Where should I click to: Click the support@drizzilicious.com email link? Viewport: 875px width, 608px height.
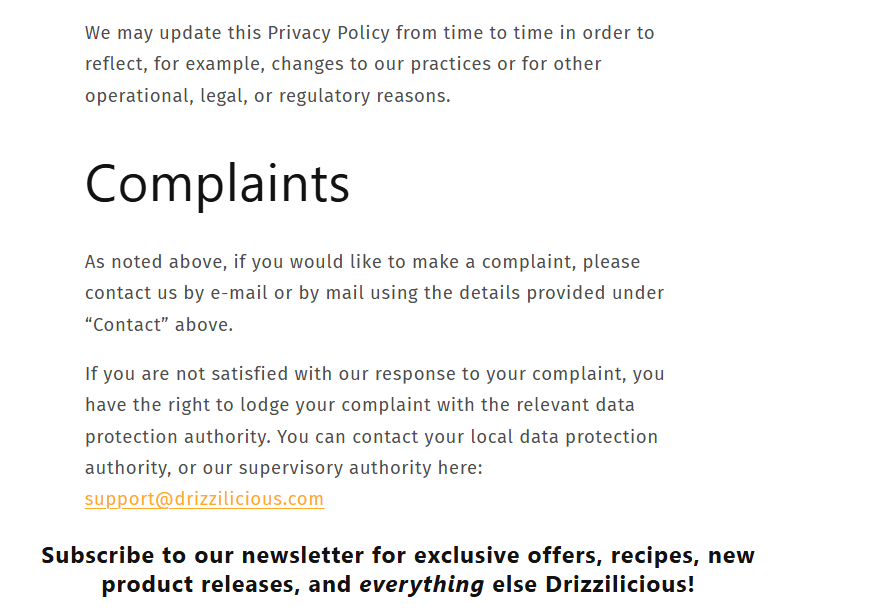coord(204,499)
